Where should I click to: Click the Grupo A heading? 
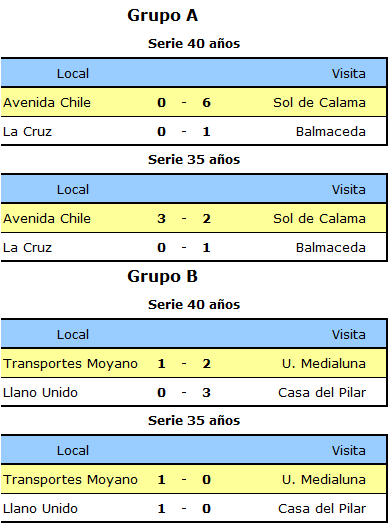coord(162,16)
